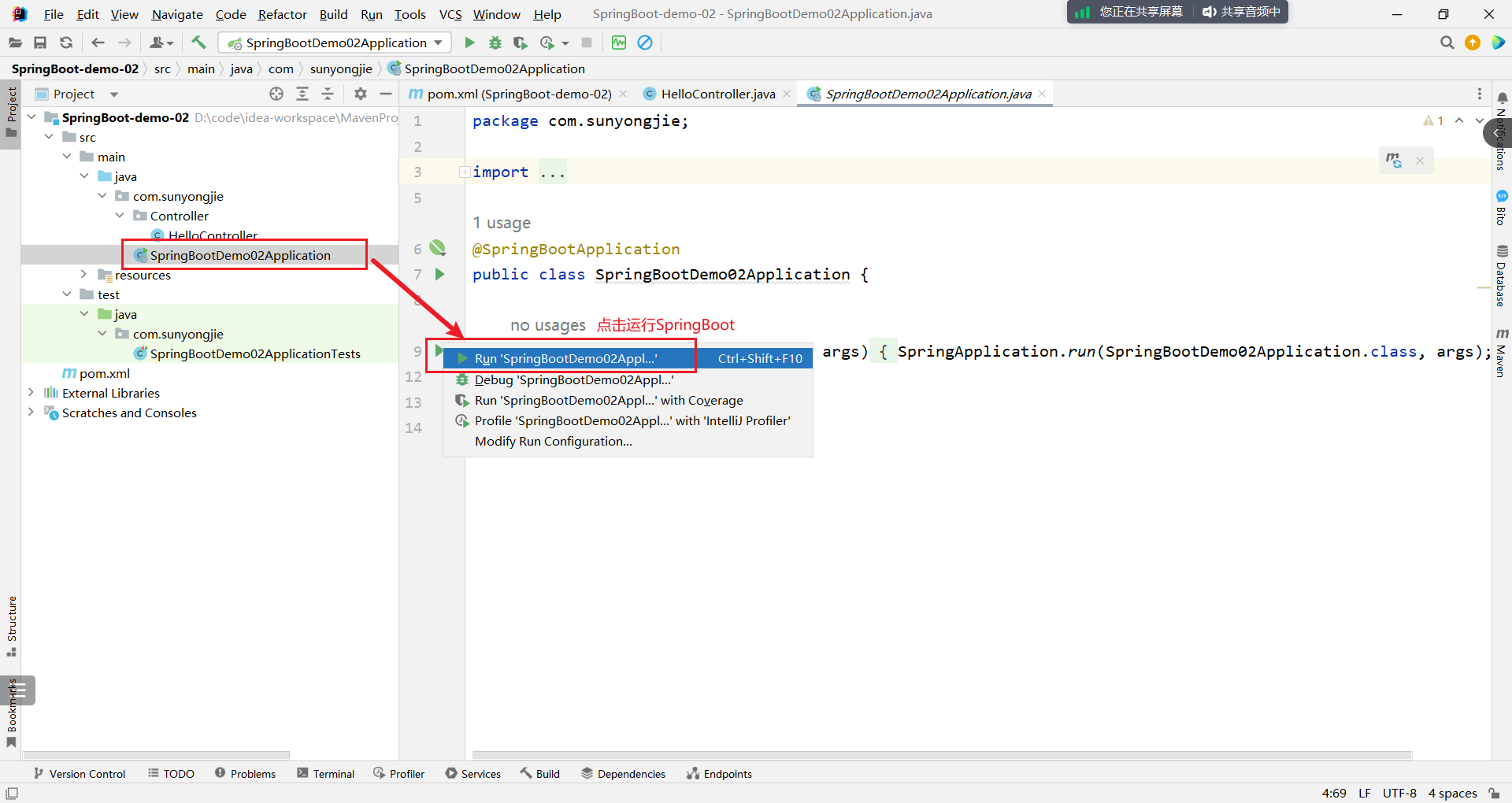Click the Build project hammer icon
The width and height of the screenshot is (1512, 803).
pyautogui.click(x=198, y=43)
